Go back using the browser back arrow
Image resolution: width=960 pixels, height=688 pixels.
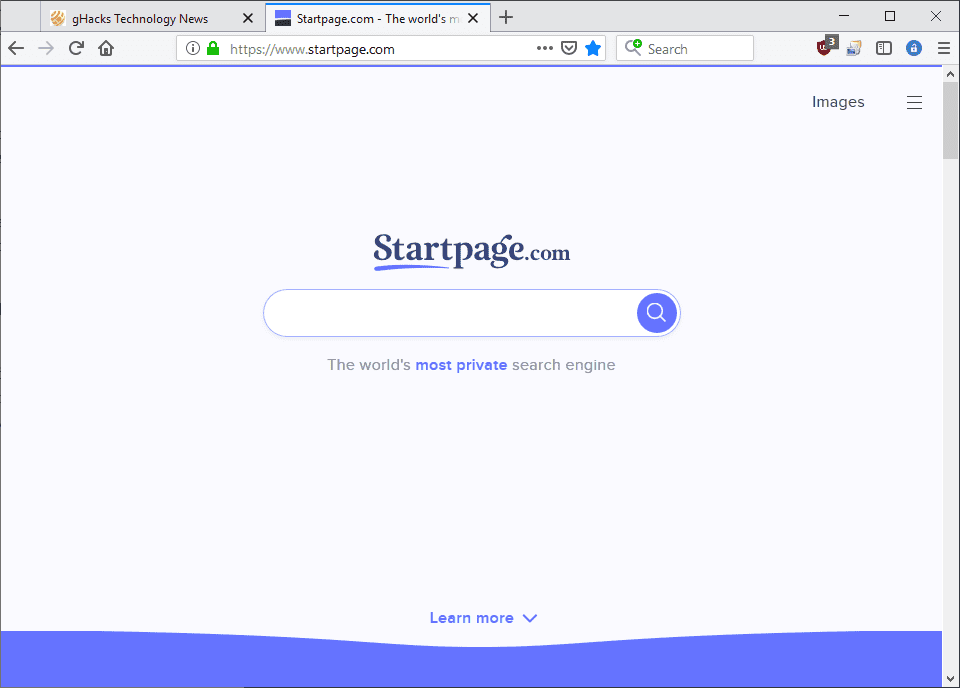coord(16,48)
